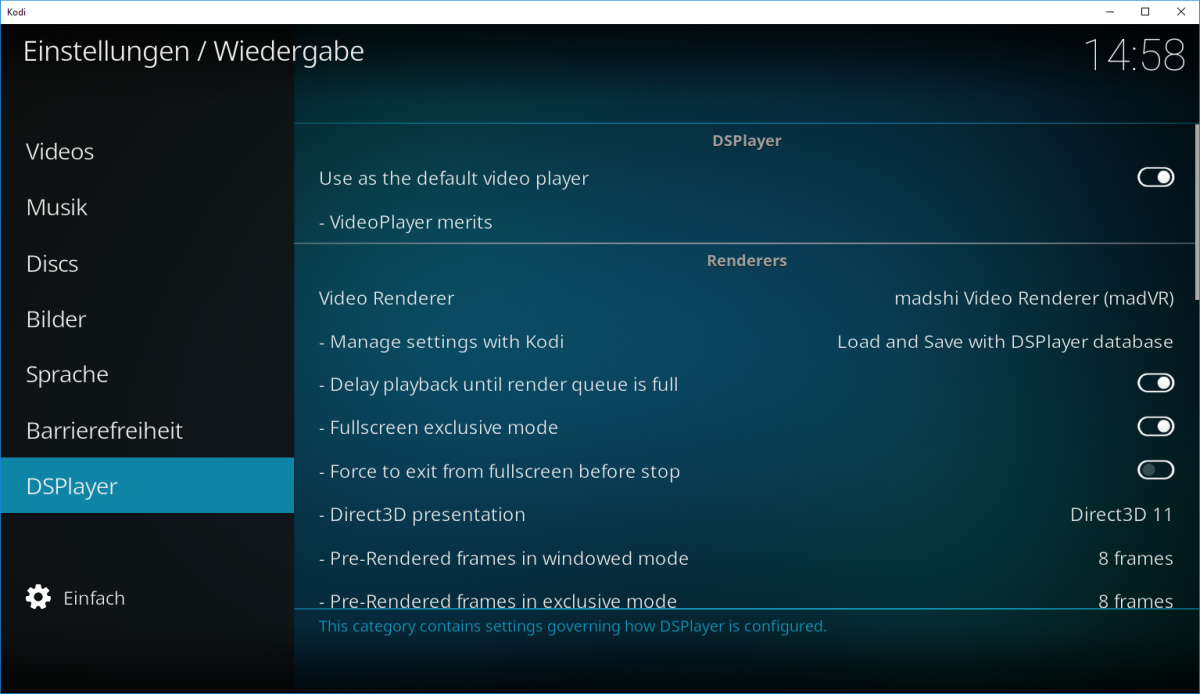Go to the Sprache category
The width and height of the screenshot is (1200, 694).
[147, 375]
